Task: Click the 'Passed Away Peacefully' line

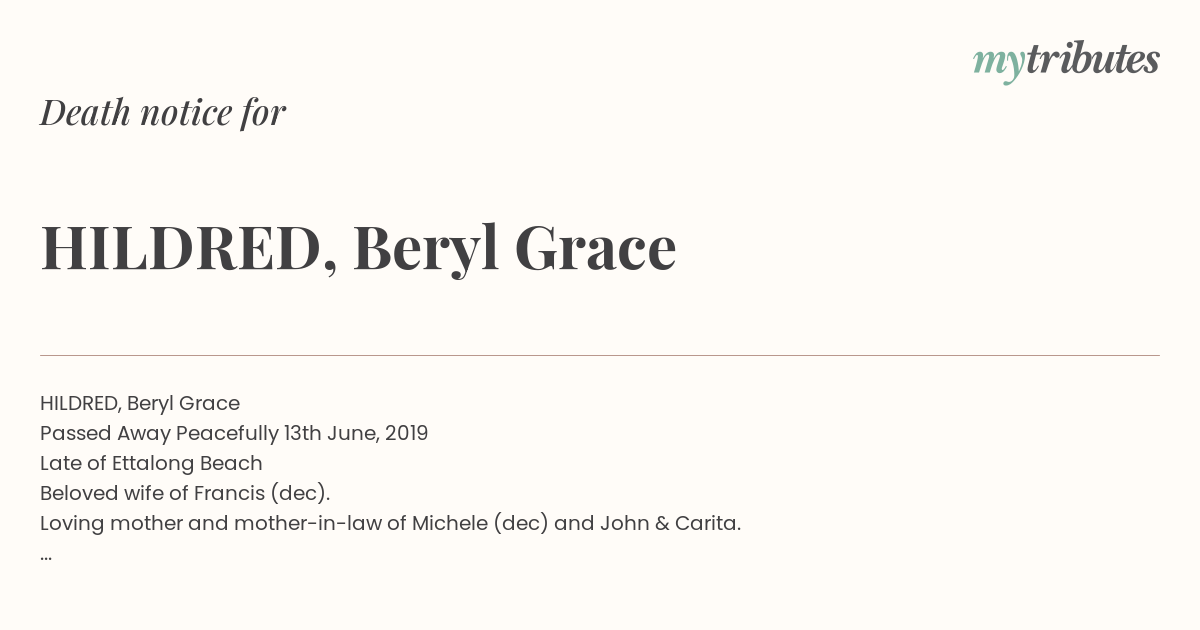Action: pos(234,433)
